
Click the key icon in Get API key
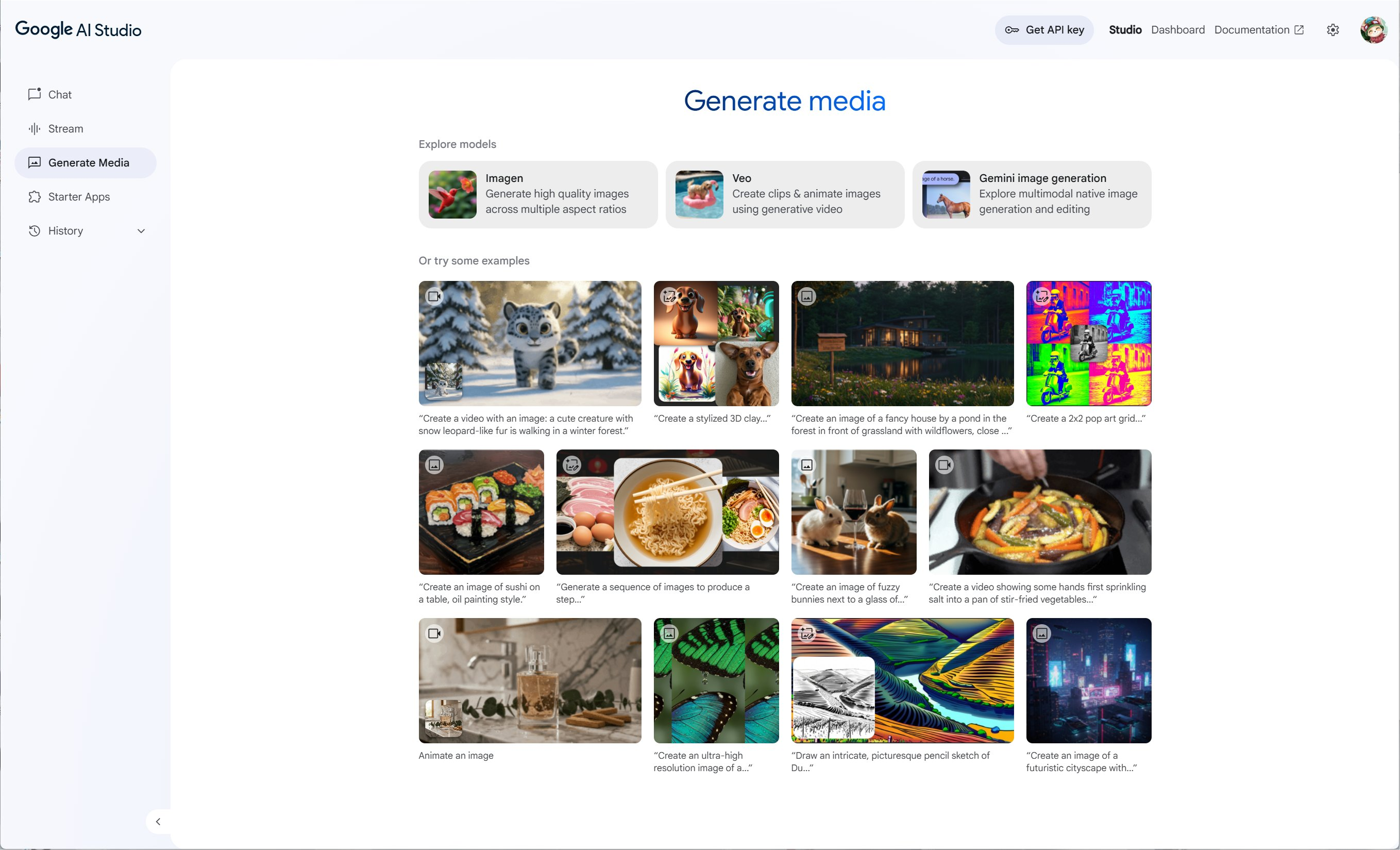[1012, 30]
